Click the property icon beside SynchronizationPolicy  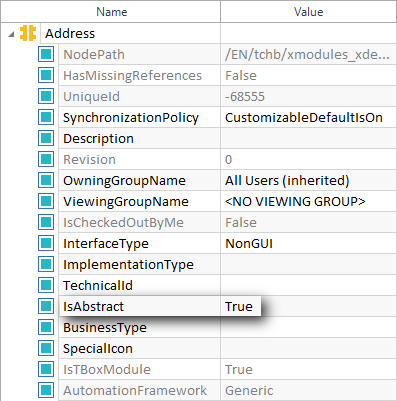tap(46, 117)
